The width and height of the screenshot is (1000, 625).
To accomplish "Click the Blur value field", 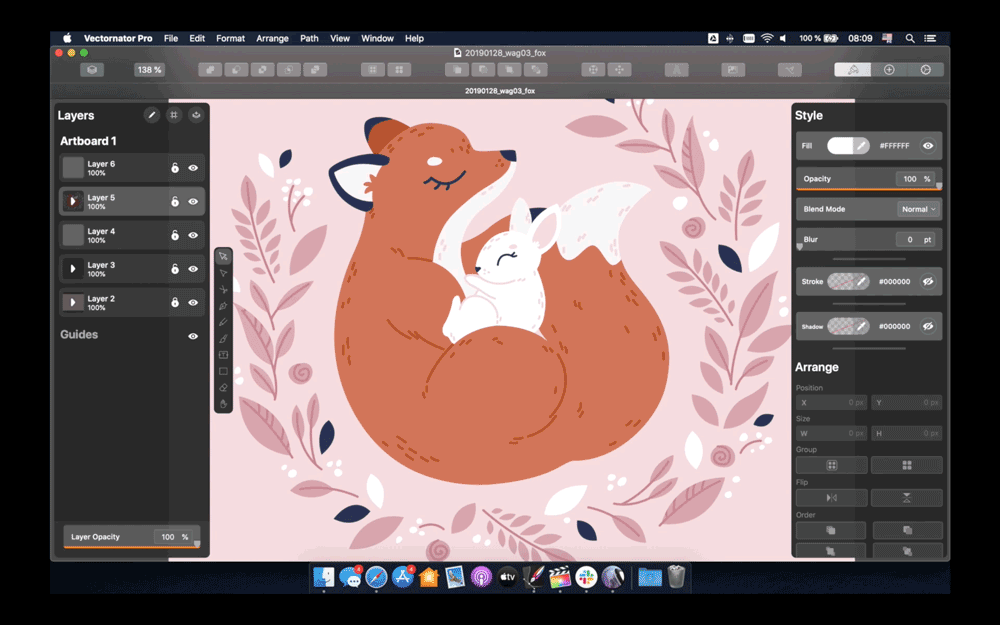I will (x=917, y=240).
